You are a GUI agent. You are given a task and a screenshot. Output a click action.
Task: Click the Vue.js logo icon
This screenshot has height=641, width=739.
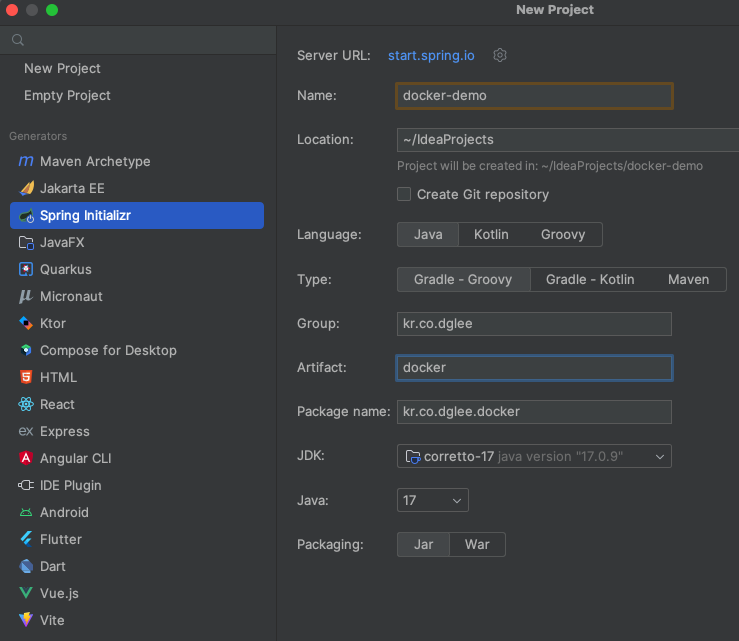click(x=26, y=593)
